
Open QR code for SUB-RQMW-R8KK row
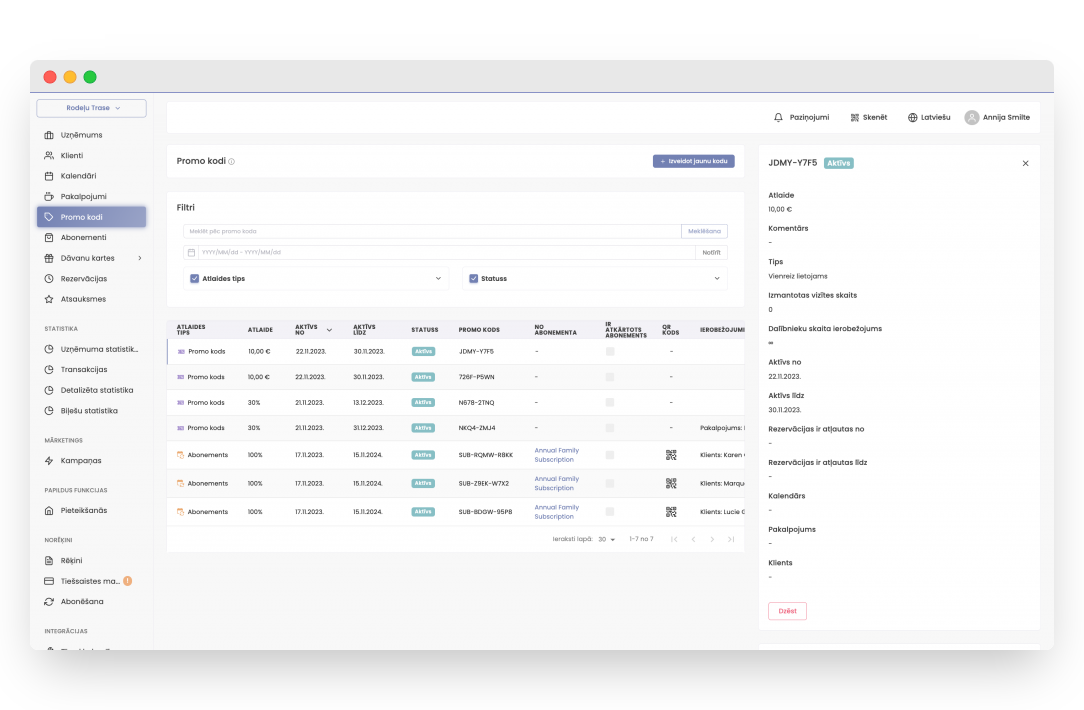click(671, 455)
